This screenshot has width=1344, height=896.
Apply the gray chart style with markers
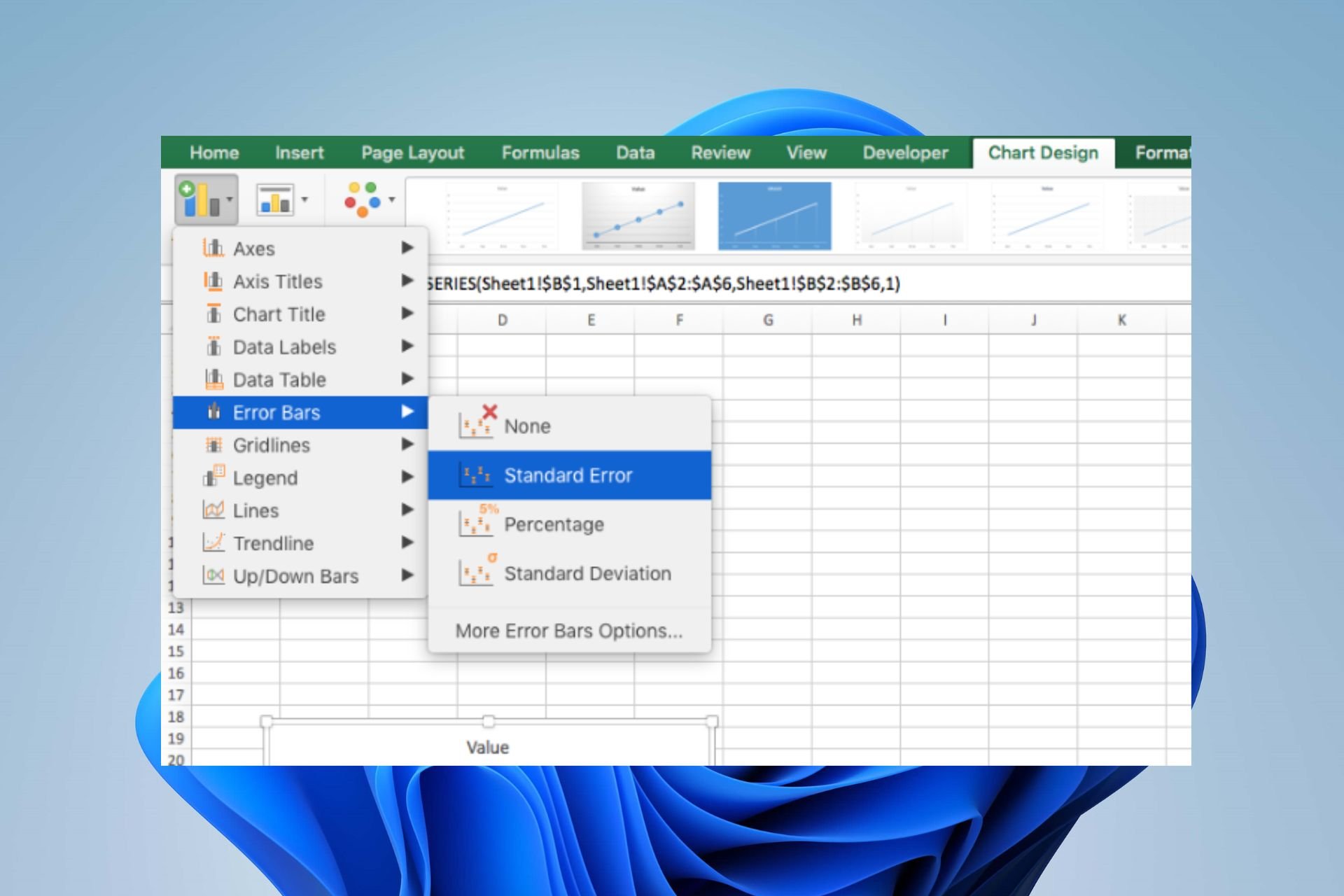pos(638,216)
